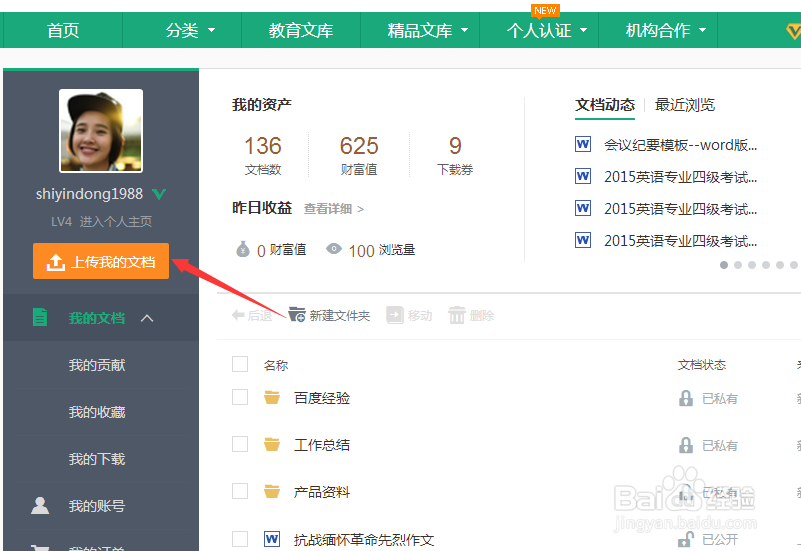Click the user profile avatar photo
Screen dimensions: 801x551
click(101, 131)
